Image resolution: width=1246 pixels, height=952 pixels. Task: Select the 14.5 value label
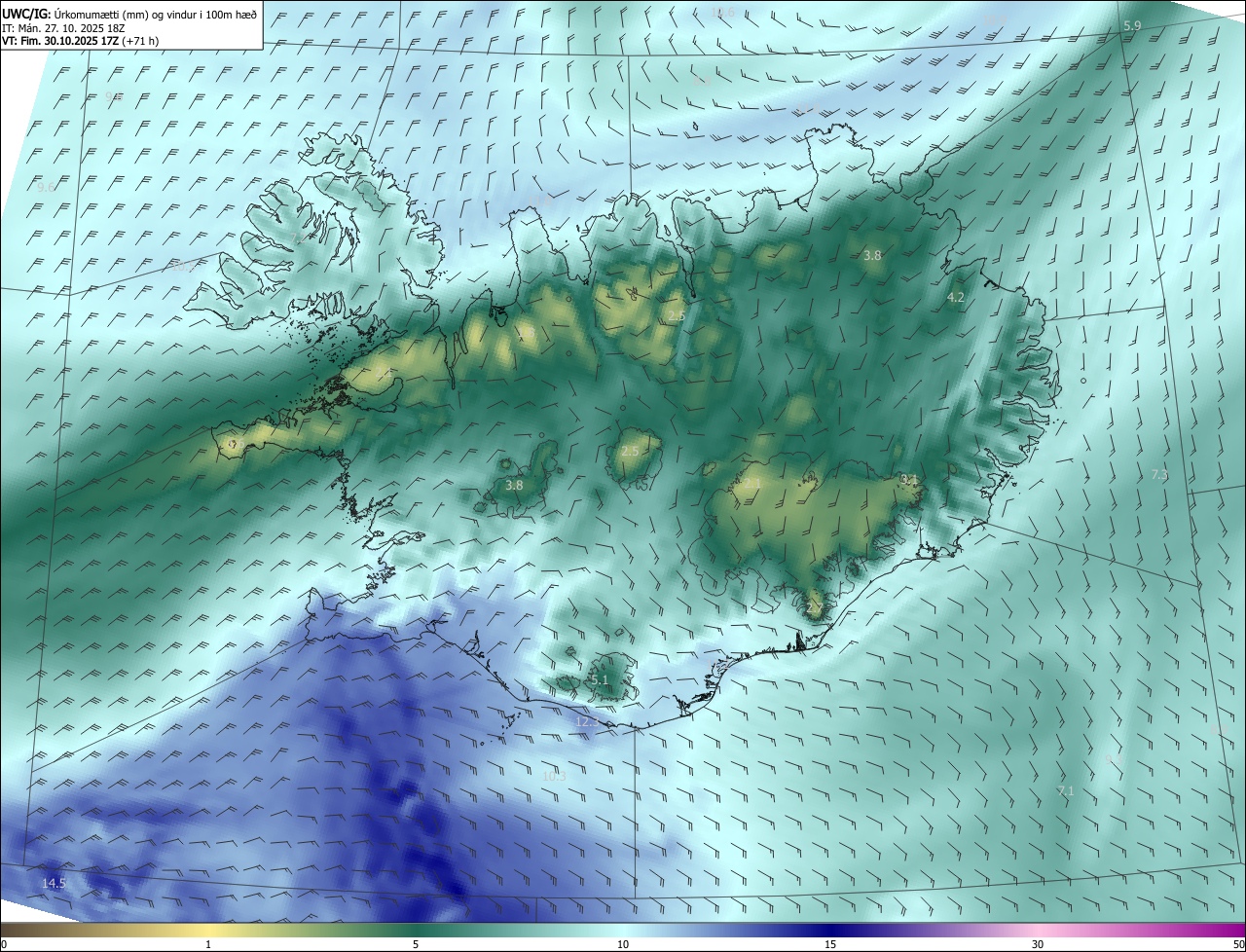click(x=54, y=883)
